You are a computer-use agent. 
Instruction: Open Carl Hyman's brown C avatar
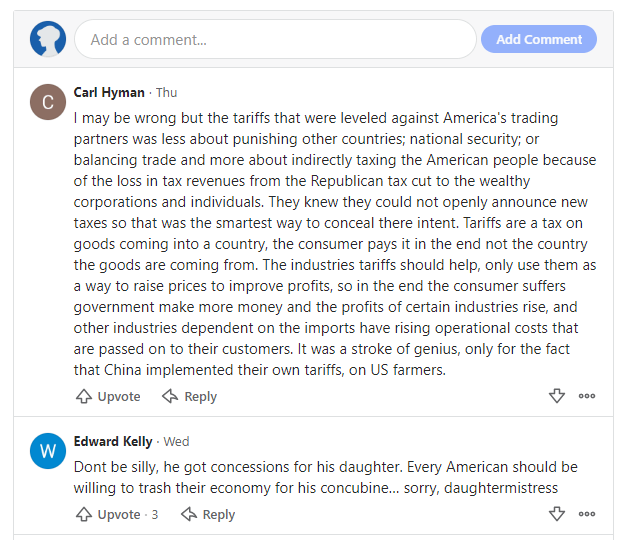tap(48, 102)
